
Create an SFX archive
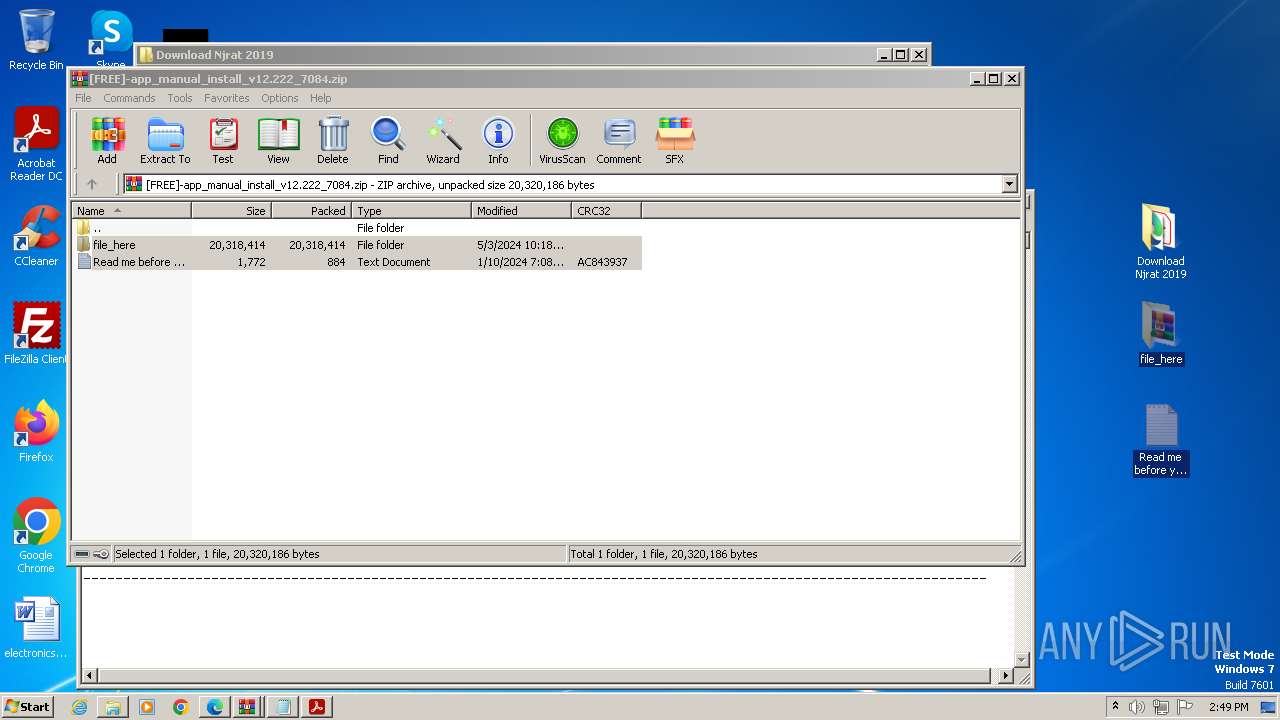click(x=675, y=141)
